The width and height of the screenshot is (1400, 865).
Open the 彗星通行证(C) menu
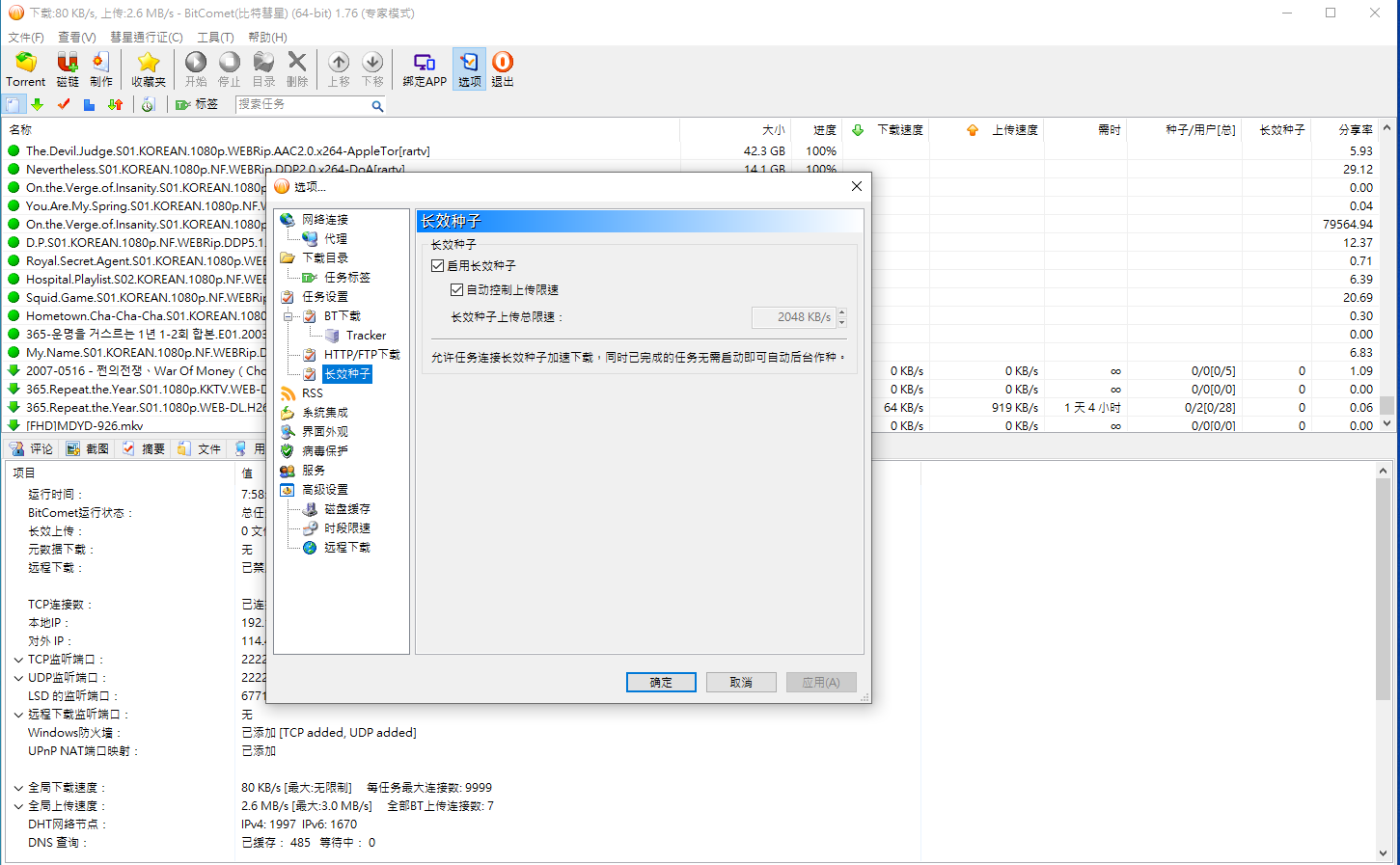[146, 37]
